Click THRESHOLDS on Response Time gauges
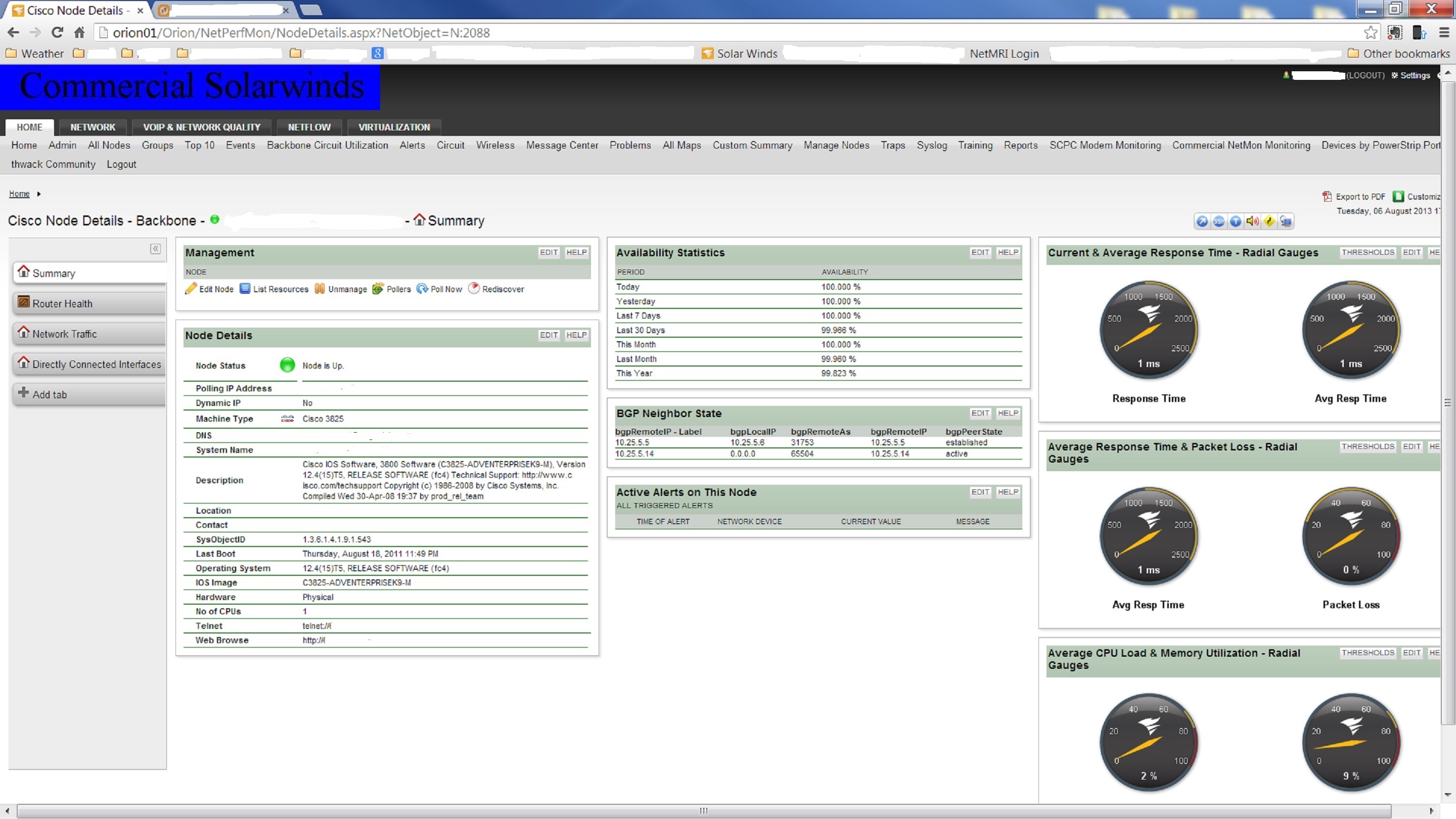The width and height of the screenshot is (1456, 819). (x=1368, y=252)
